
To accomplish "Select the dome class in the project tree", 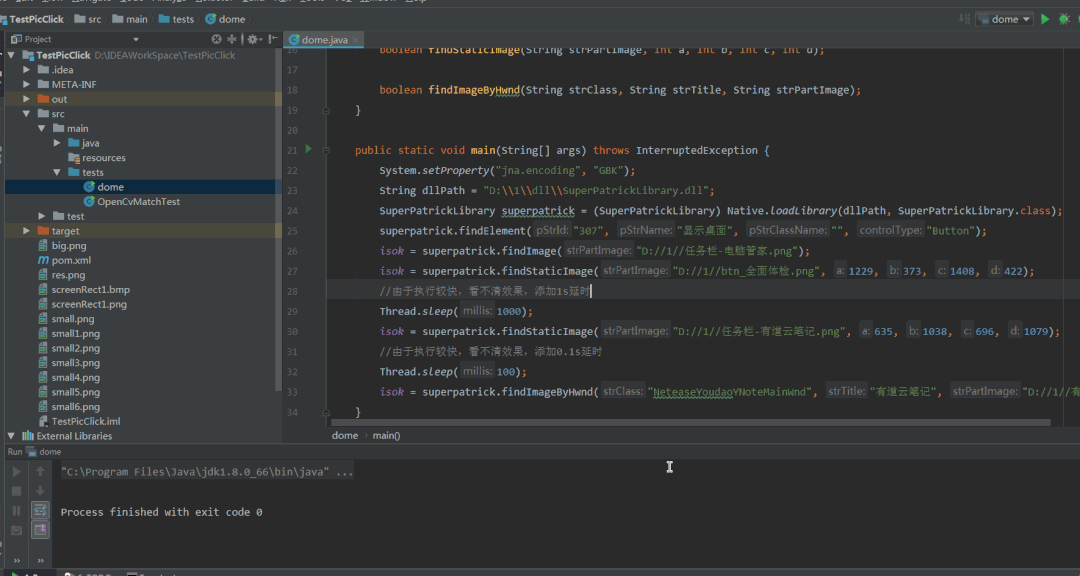I will coord(103,187).
